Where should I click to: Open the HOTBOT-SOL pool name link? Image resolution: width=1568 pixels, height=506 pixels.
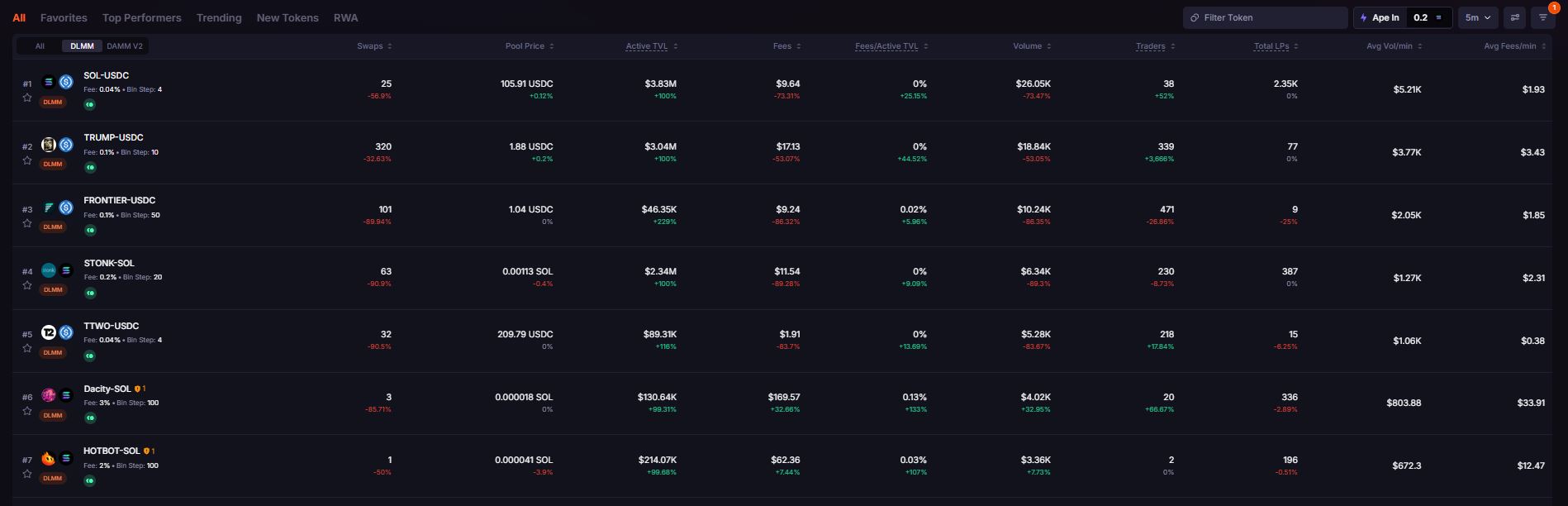pyautogui.click(x=112, y=451)
